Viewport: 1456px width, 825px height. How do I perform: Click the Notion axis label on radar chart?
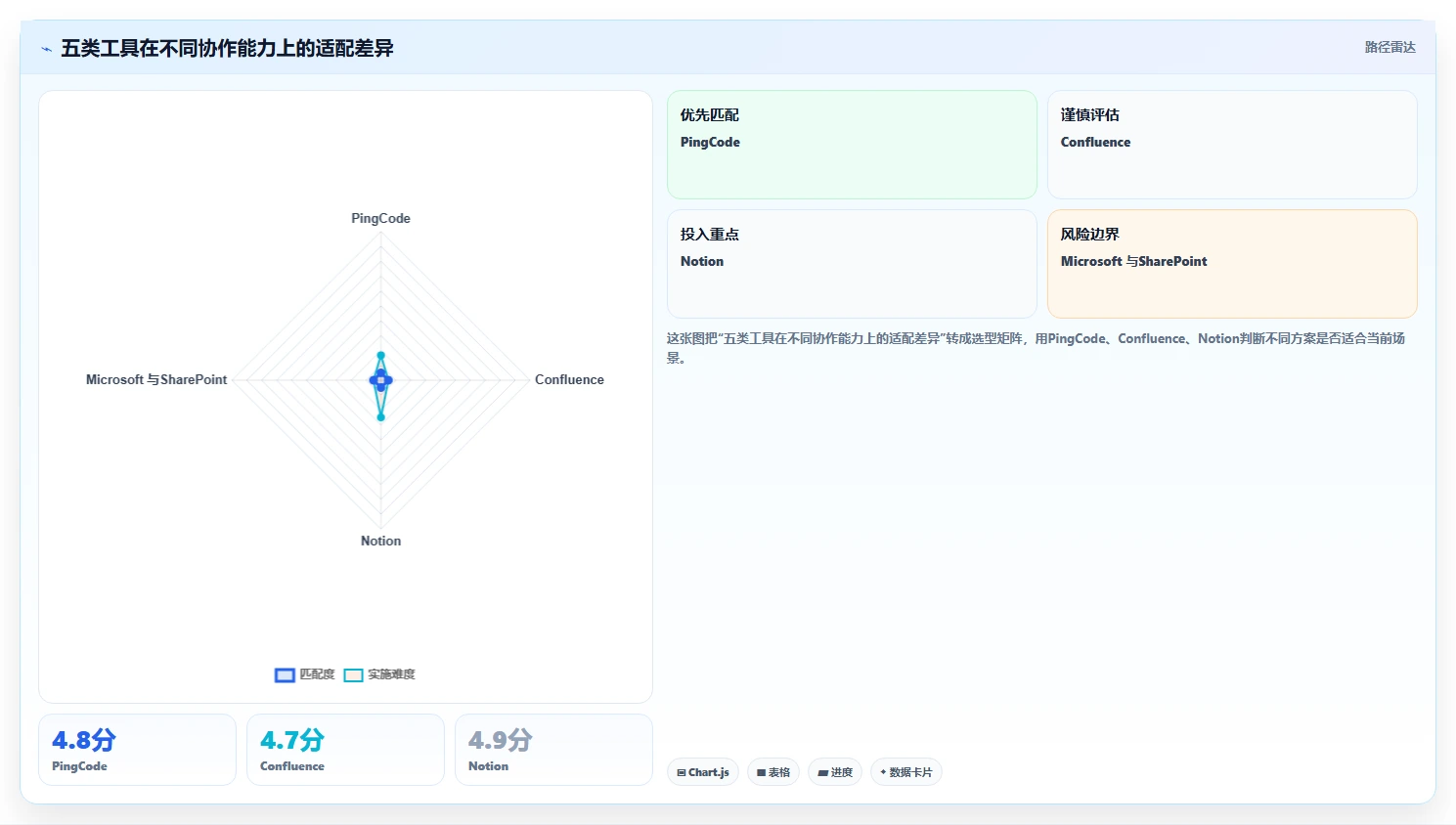pyautogui.click(x=380, y=541)
